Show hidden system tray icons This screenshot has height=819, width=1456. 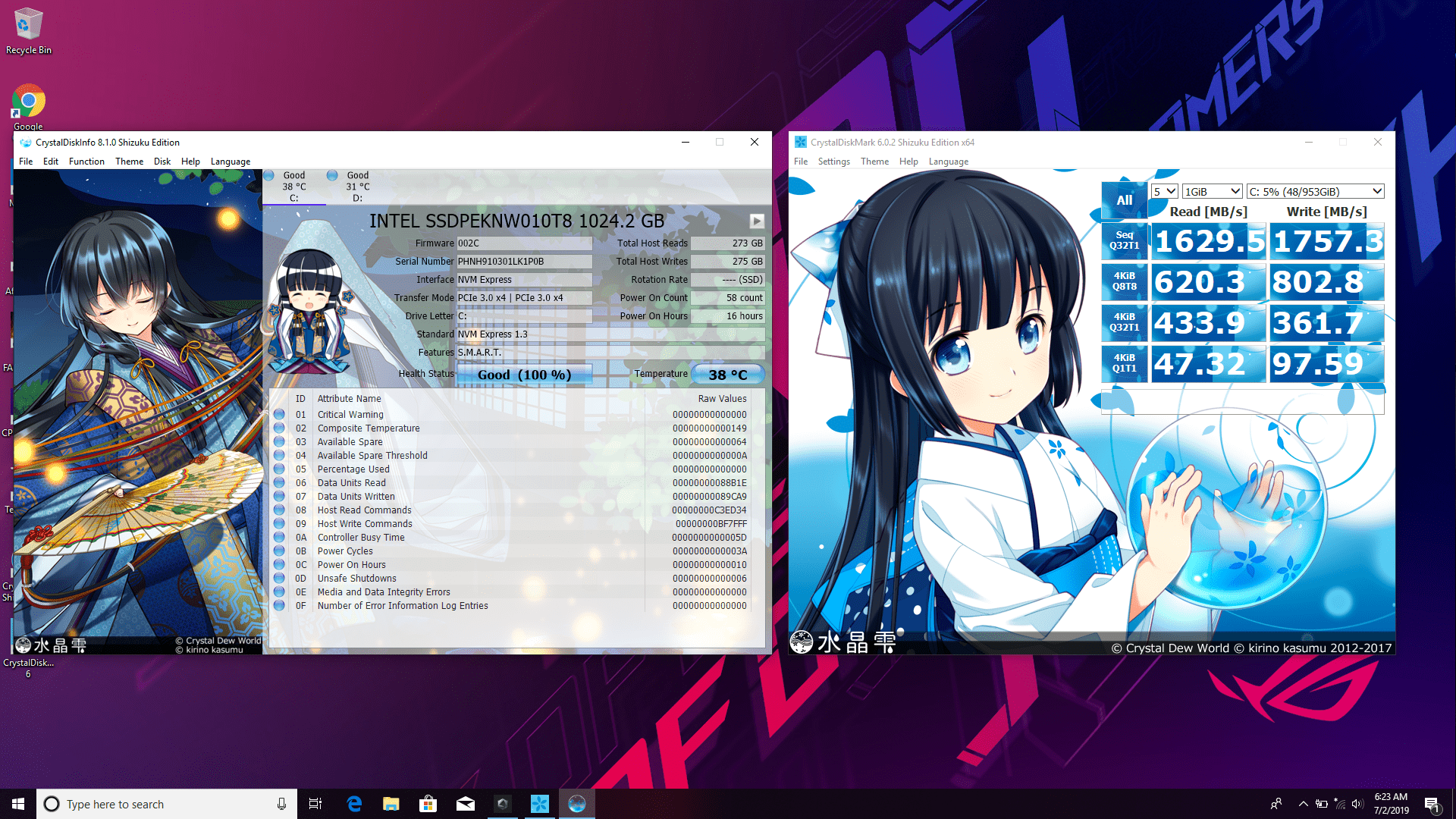[1303, 804]
